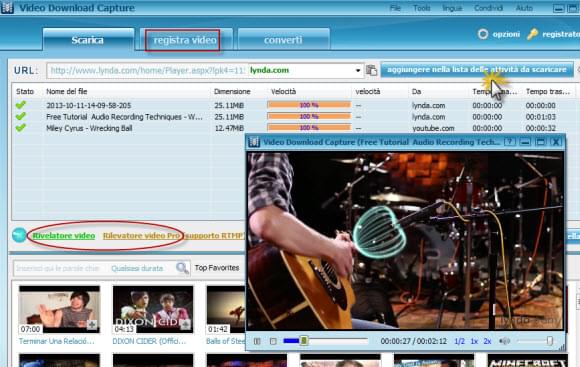The height and width of the screenshot is (367, 580).
Task: Open the lingua menu
Action: [x=452, y=8]
